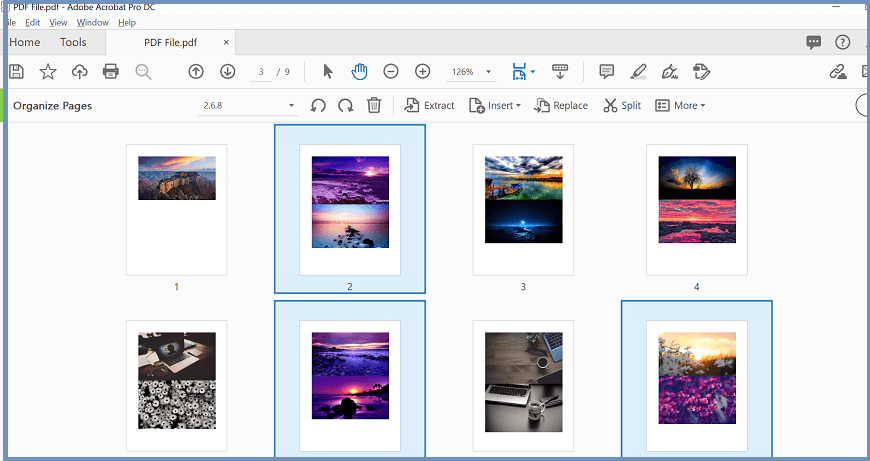The height and width of the screenshot is (461, 870).
Task: Add a sticky note comment
Action: click(x=606, y=72)
